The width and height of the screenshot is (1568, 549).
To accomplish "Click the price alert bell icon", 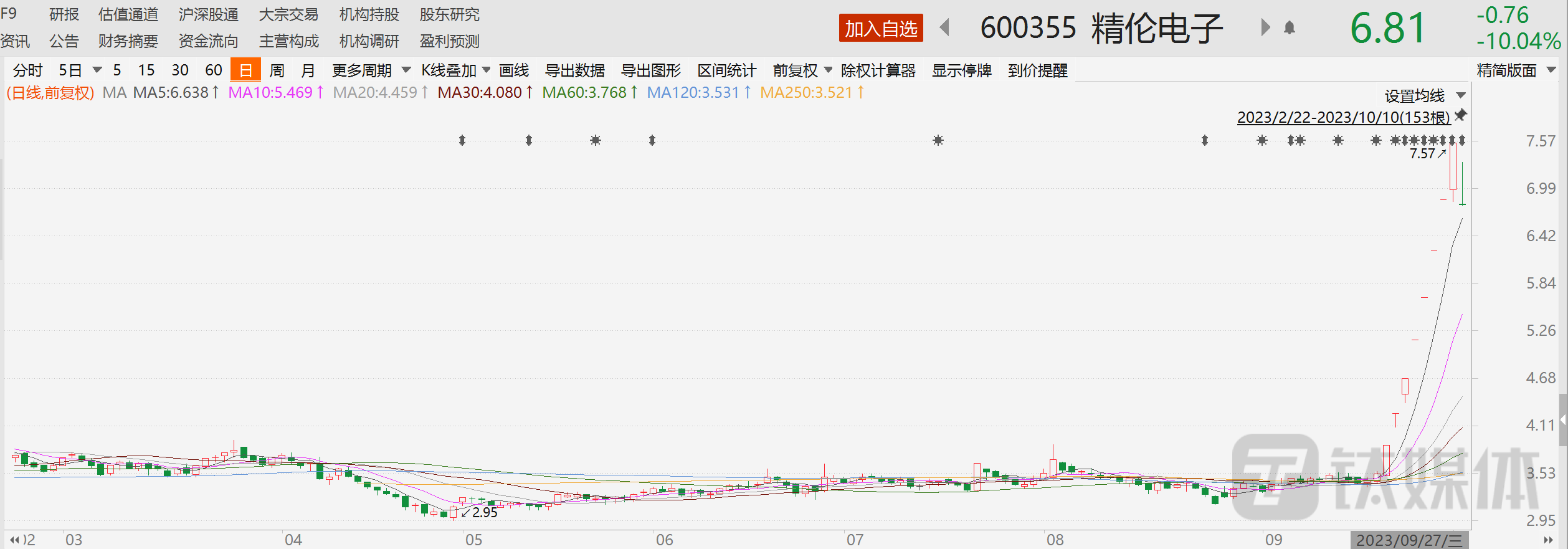I will coord(1290,28).
